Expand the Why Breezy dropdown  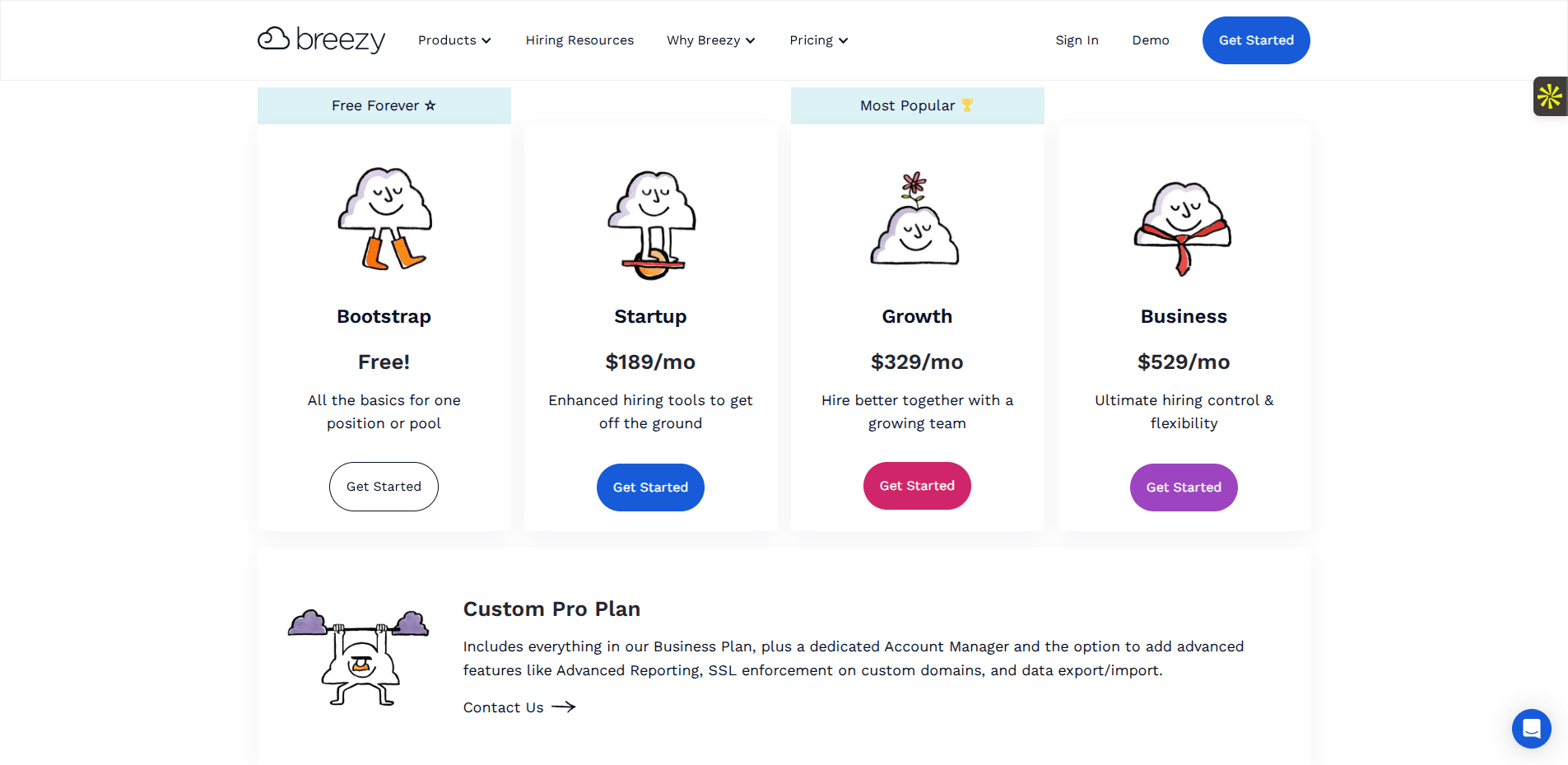point(710,40)
